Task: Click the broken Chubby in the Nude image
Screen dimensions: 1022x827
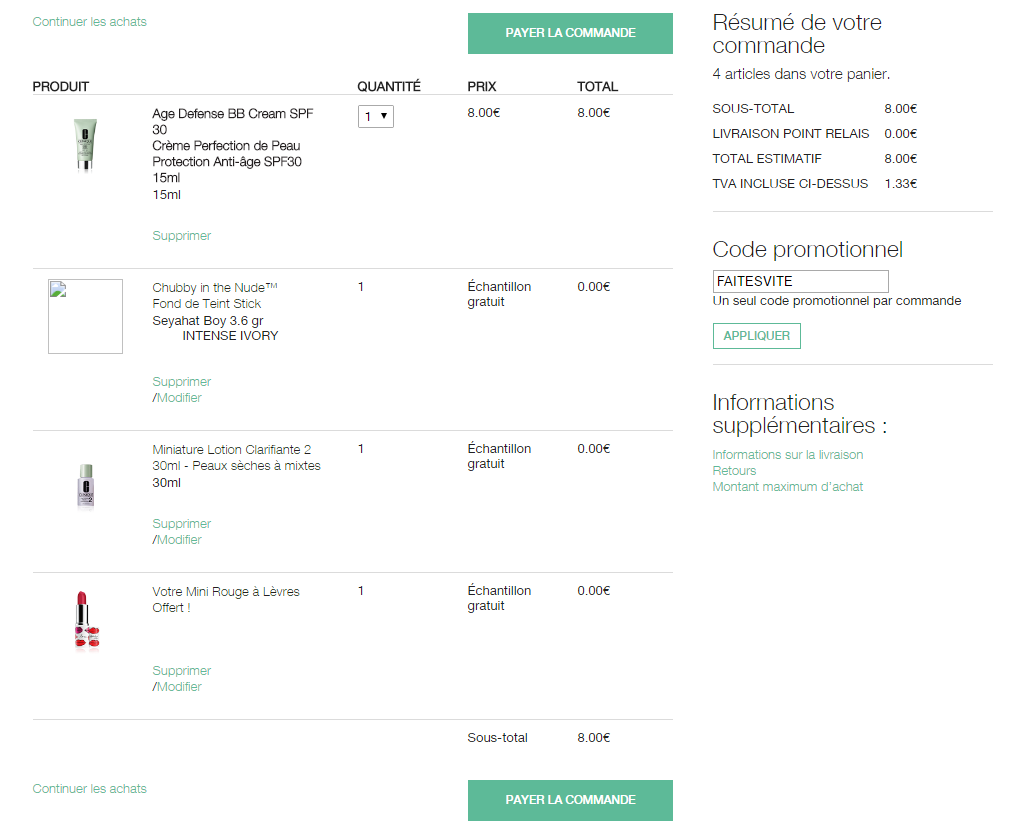Action: 85,317
